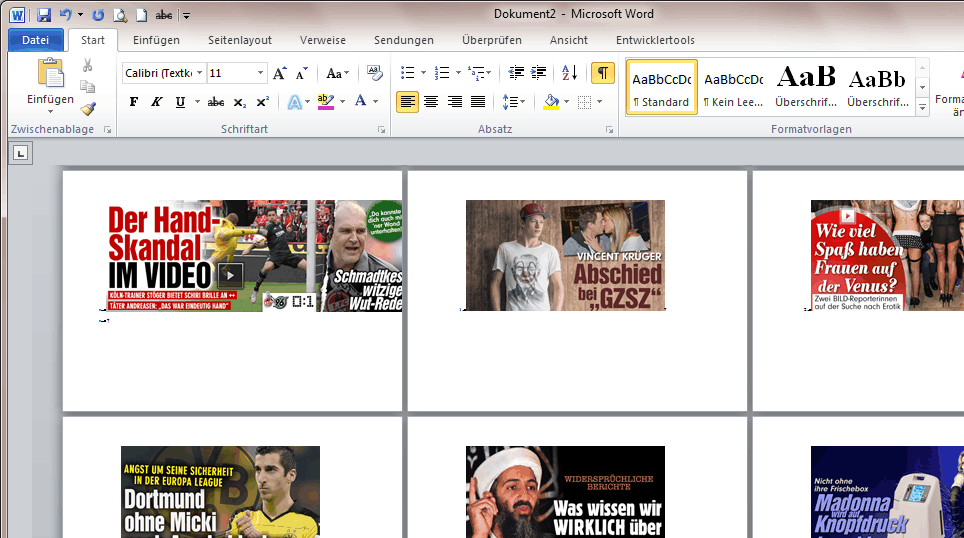
Task: Select the Format Painter brush icon
Action: [88, 109]
